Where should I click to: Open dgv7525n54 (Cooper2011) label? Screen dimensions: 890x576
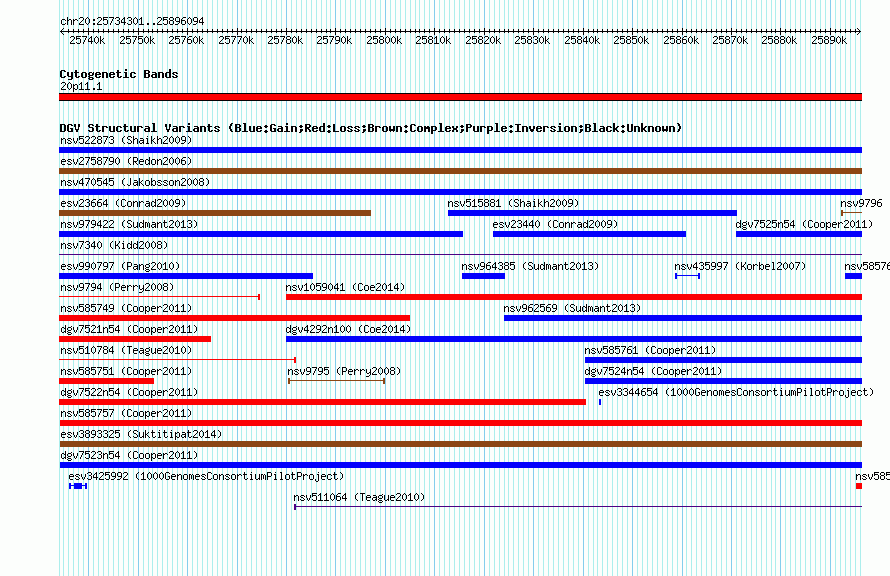tap(804, 224)
